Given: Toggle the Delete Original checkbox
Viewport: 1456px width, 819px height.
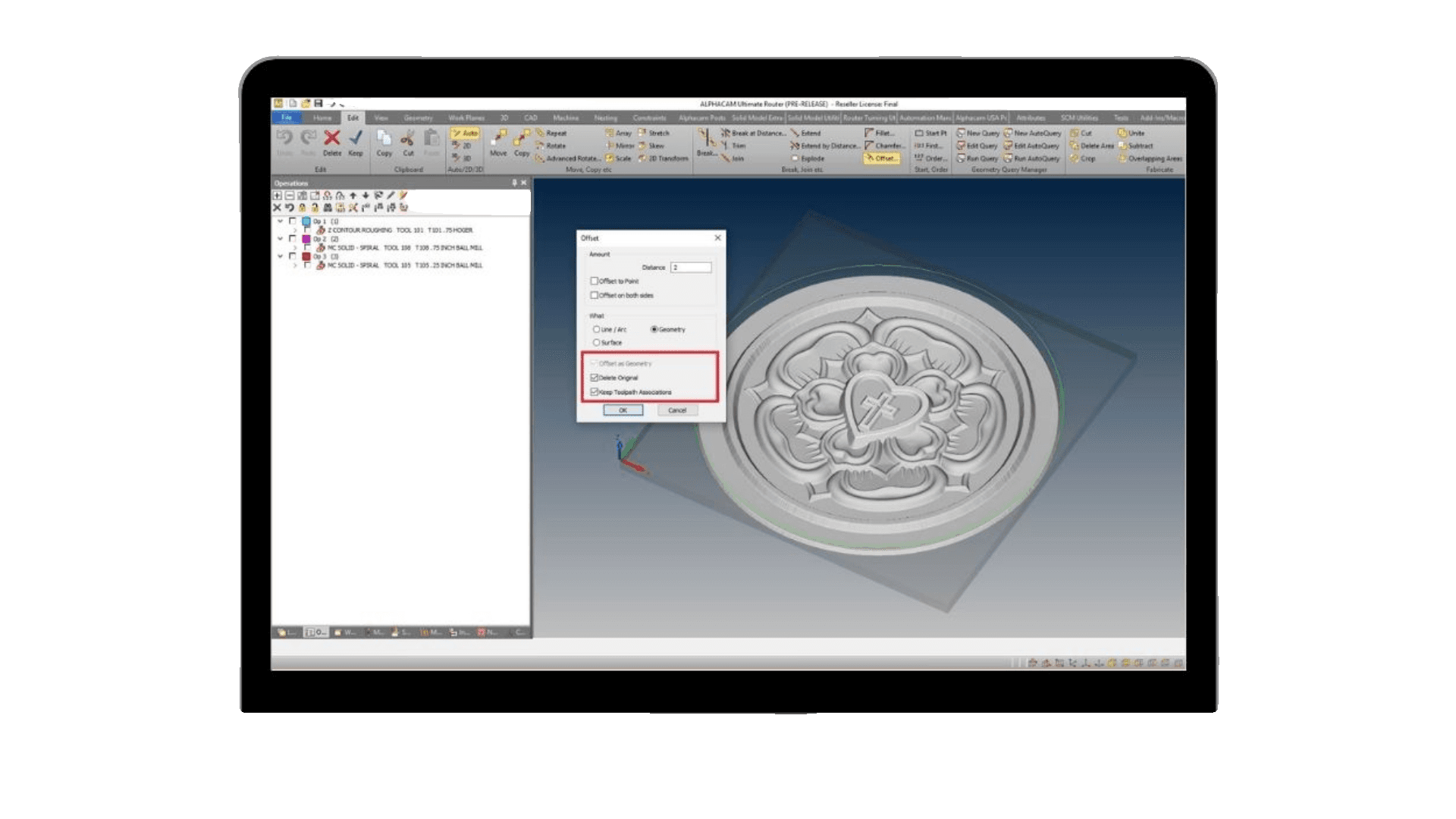Looking at the screenshot, I should point(594,378).
